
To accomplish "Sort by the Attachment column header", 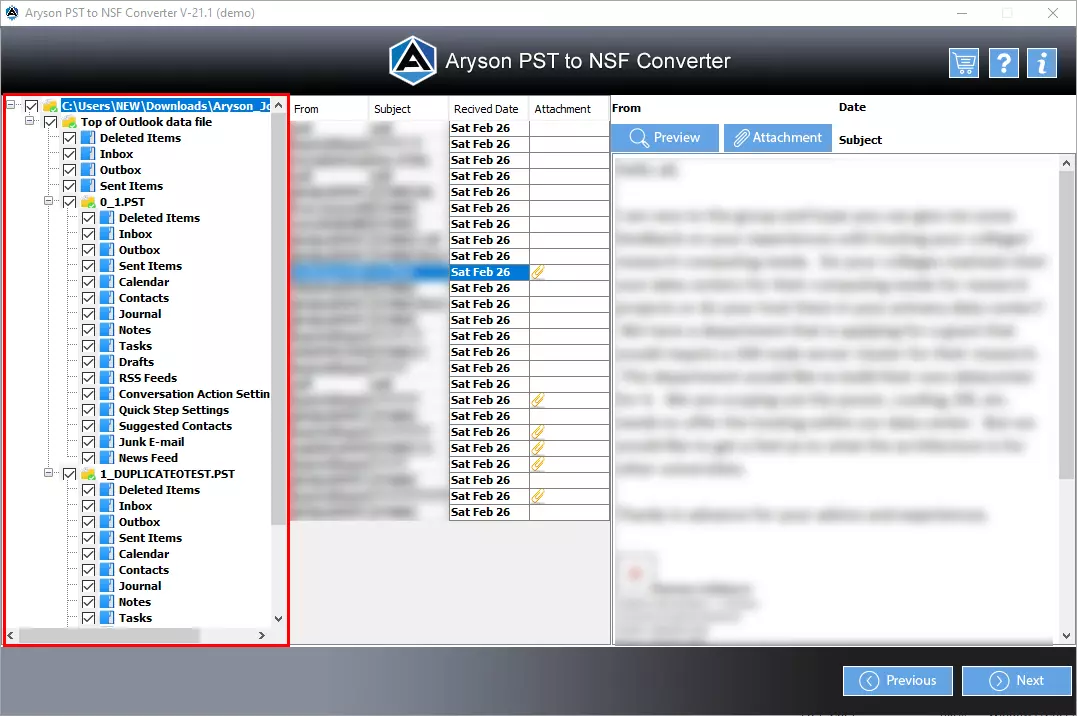I will pyautogui.click(x=569, y=109).
